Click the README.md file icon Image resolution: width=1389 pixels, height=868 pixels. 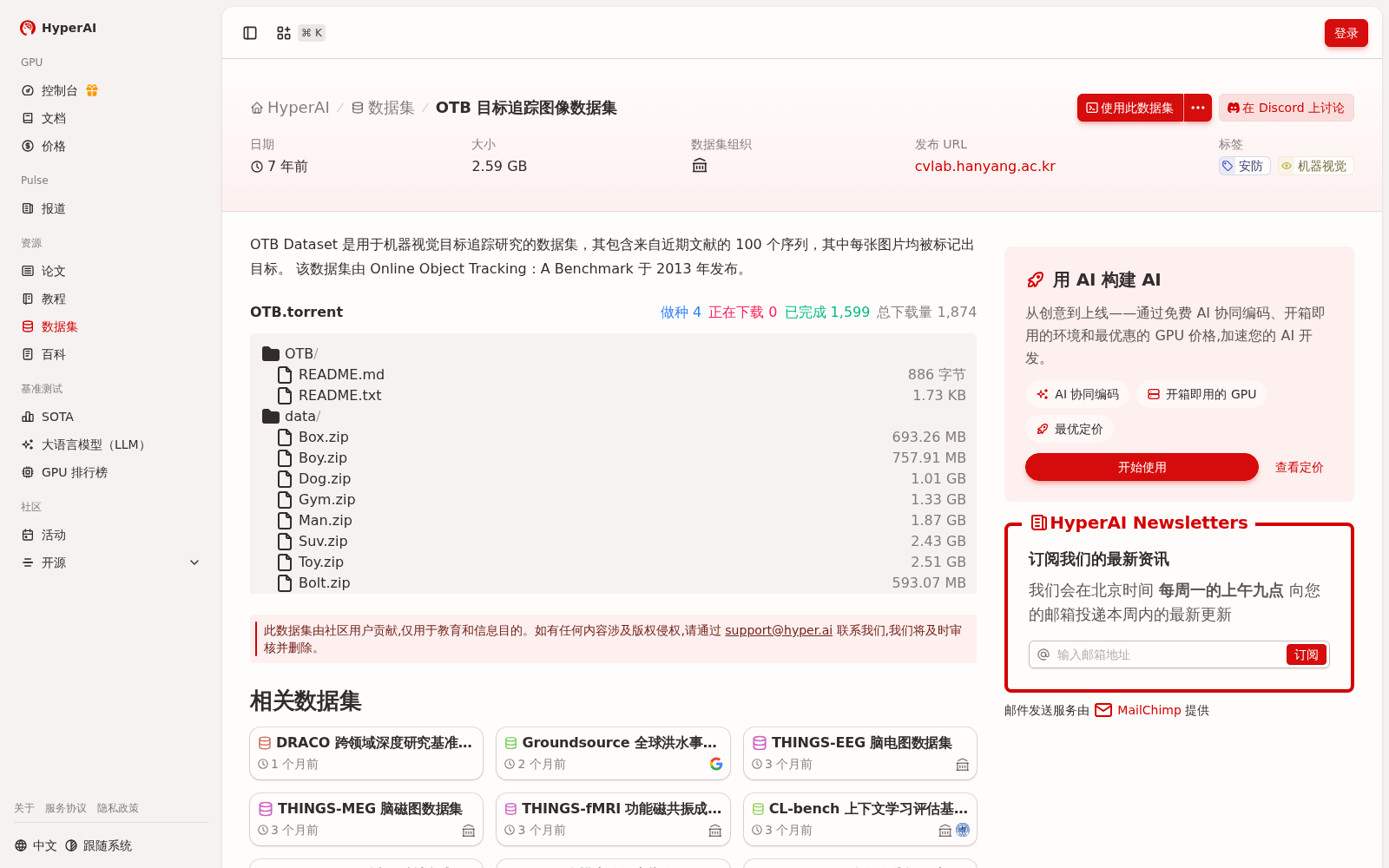click(285, 374)
